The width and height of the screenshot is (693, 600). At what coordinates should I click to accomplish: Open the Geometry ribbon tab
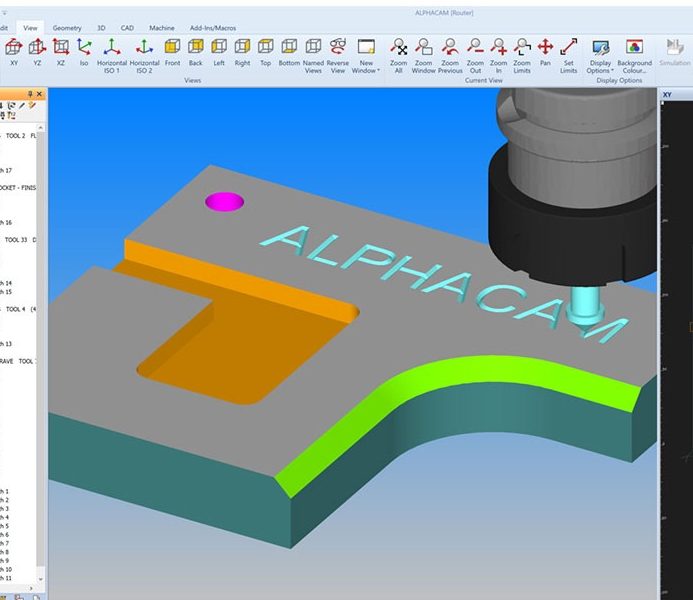(x=67, y=28)
